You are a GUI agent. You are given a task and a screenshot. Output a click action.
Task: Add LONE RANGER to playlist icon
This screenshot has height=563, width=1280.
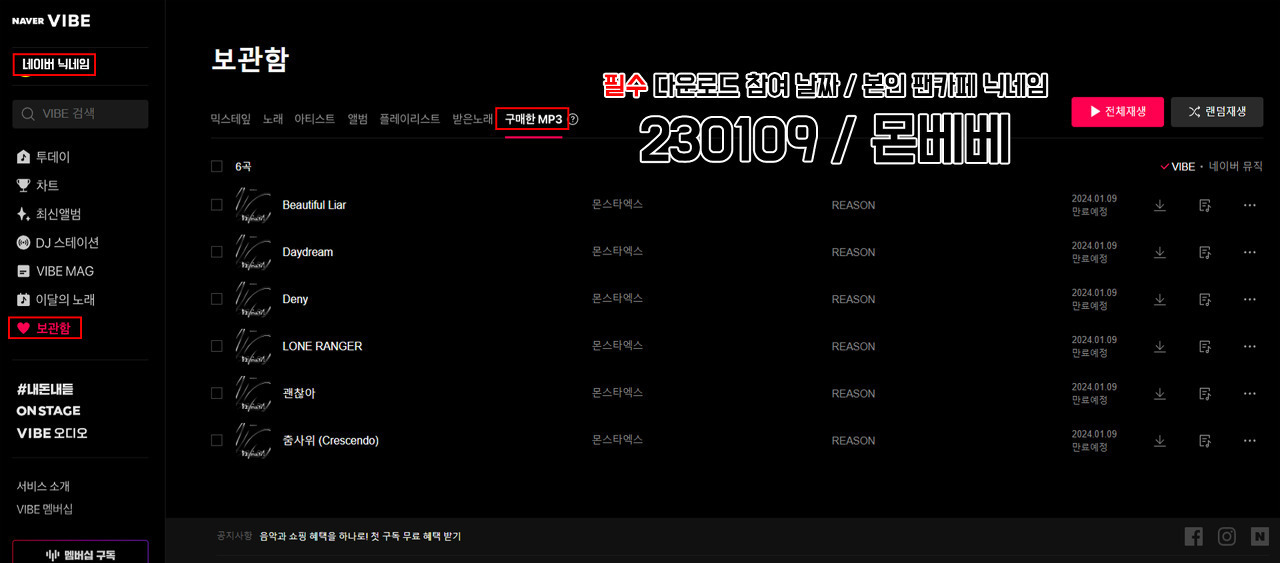pyautogui.click(x=1205, y=346)
